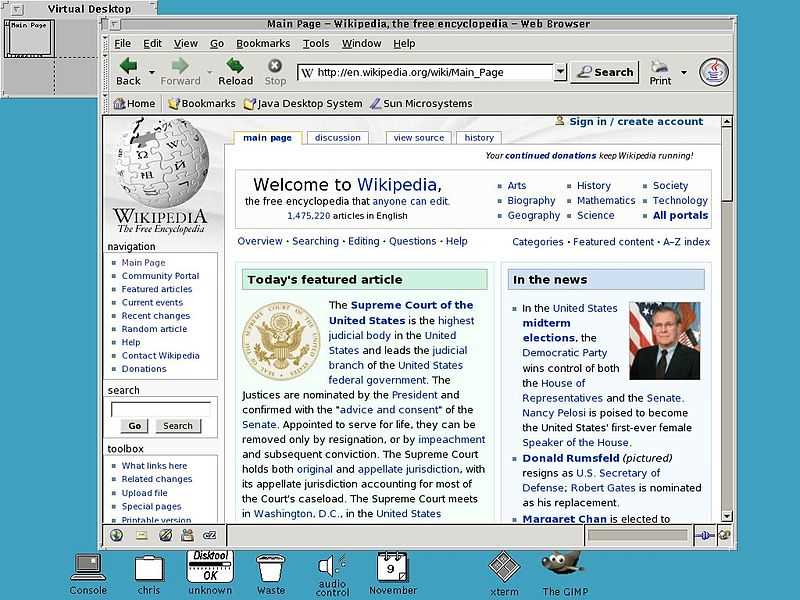Open the xterm dock icon
The width and height of the screenshot is (800, 600).
coord(504,573)
